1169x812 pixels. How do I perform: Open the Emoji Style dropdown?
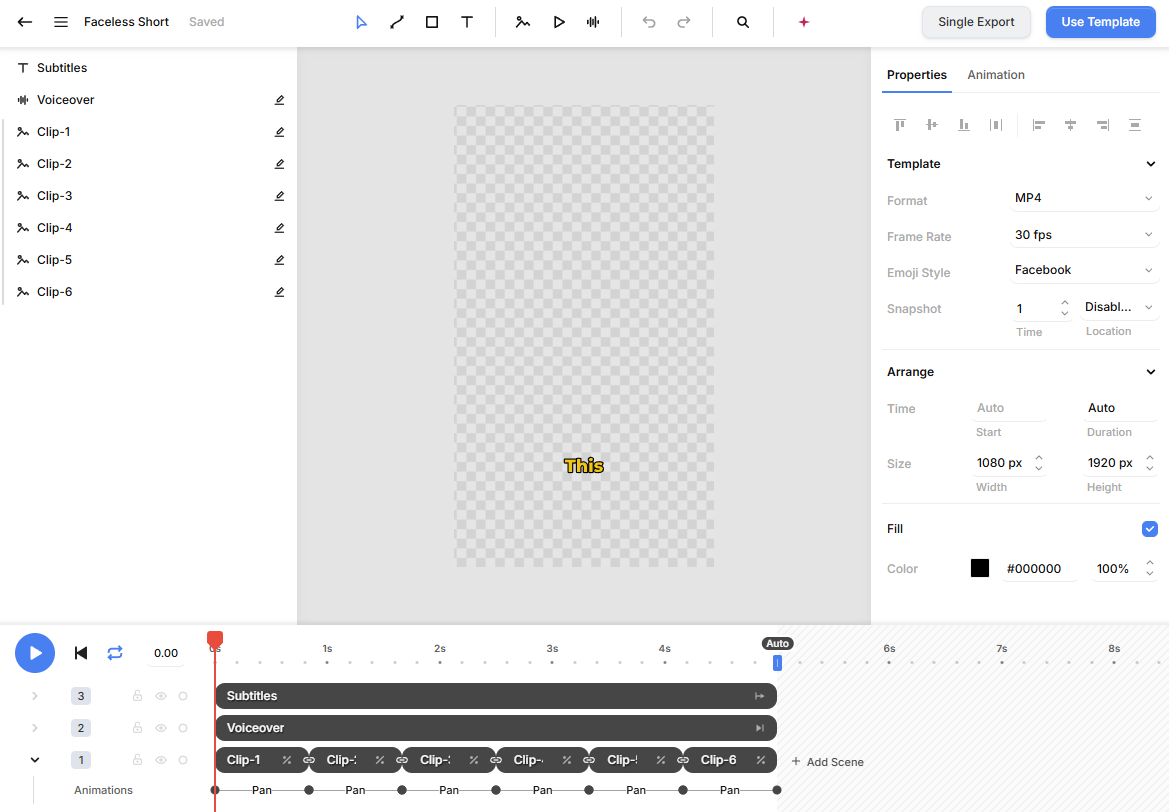click(x=1084, y=271)
